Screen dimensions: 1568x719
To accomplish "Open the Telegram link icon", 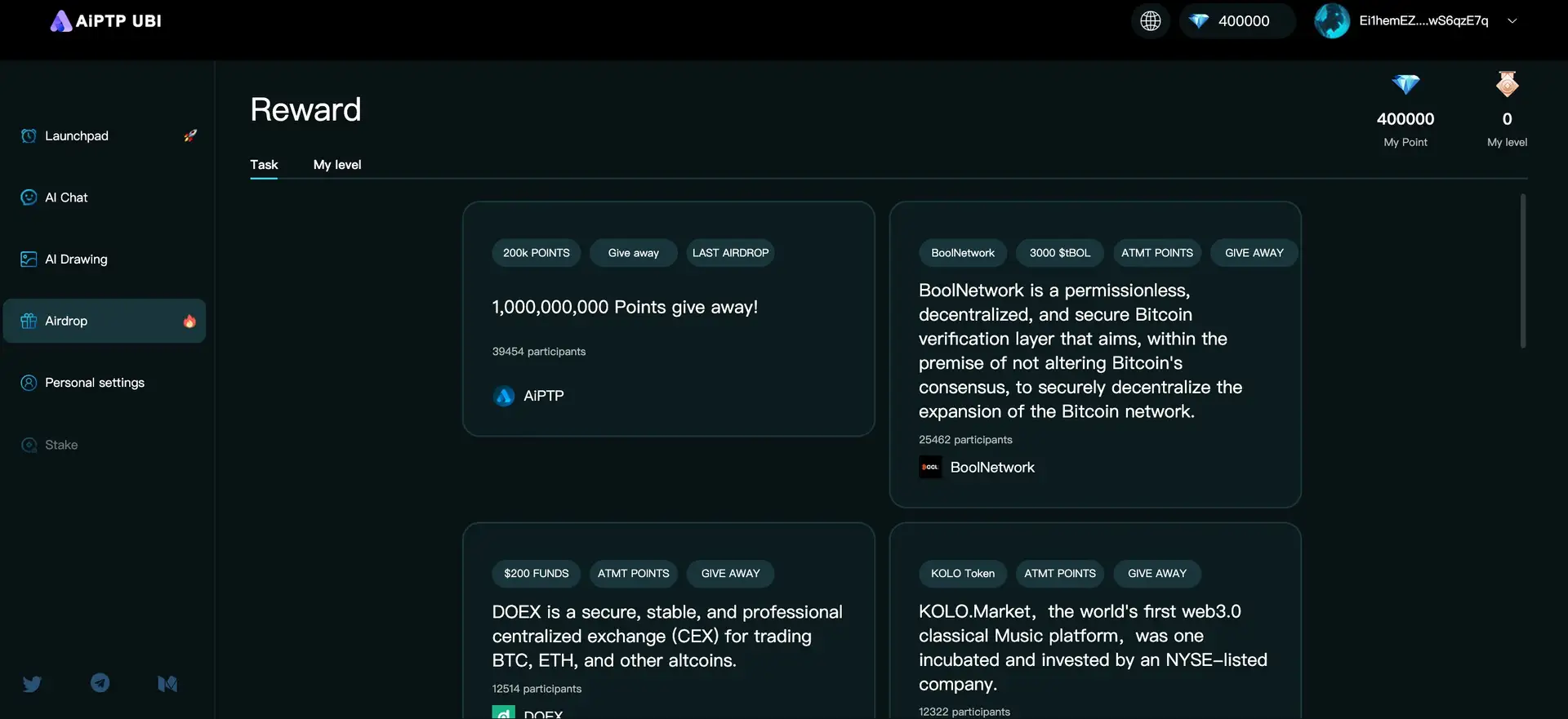I will [x=100, y=683].
